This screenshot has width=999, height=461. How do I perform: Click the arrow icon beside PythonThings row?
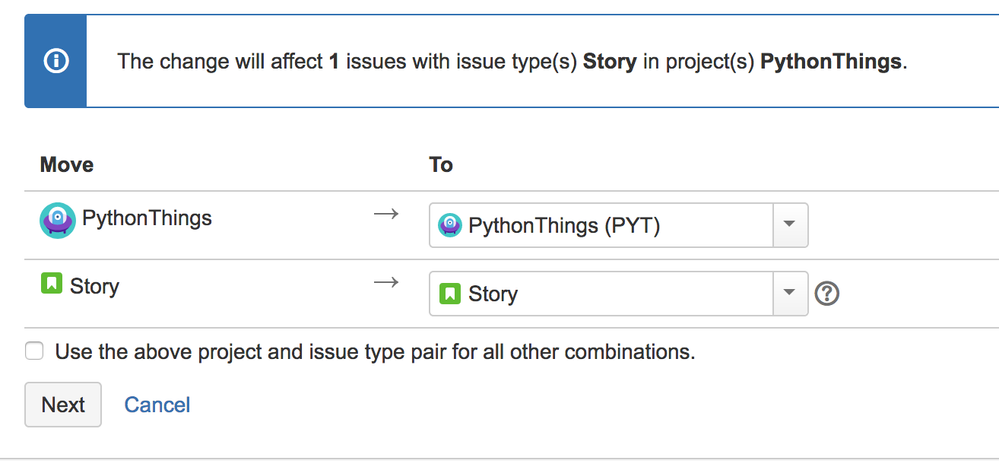(385, 214)
